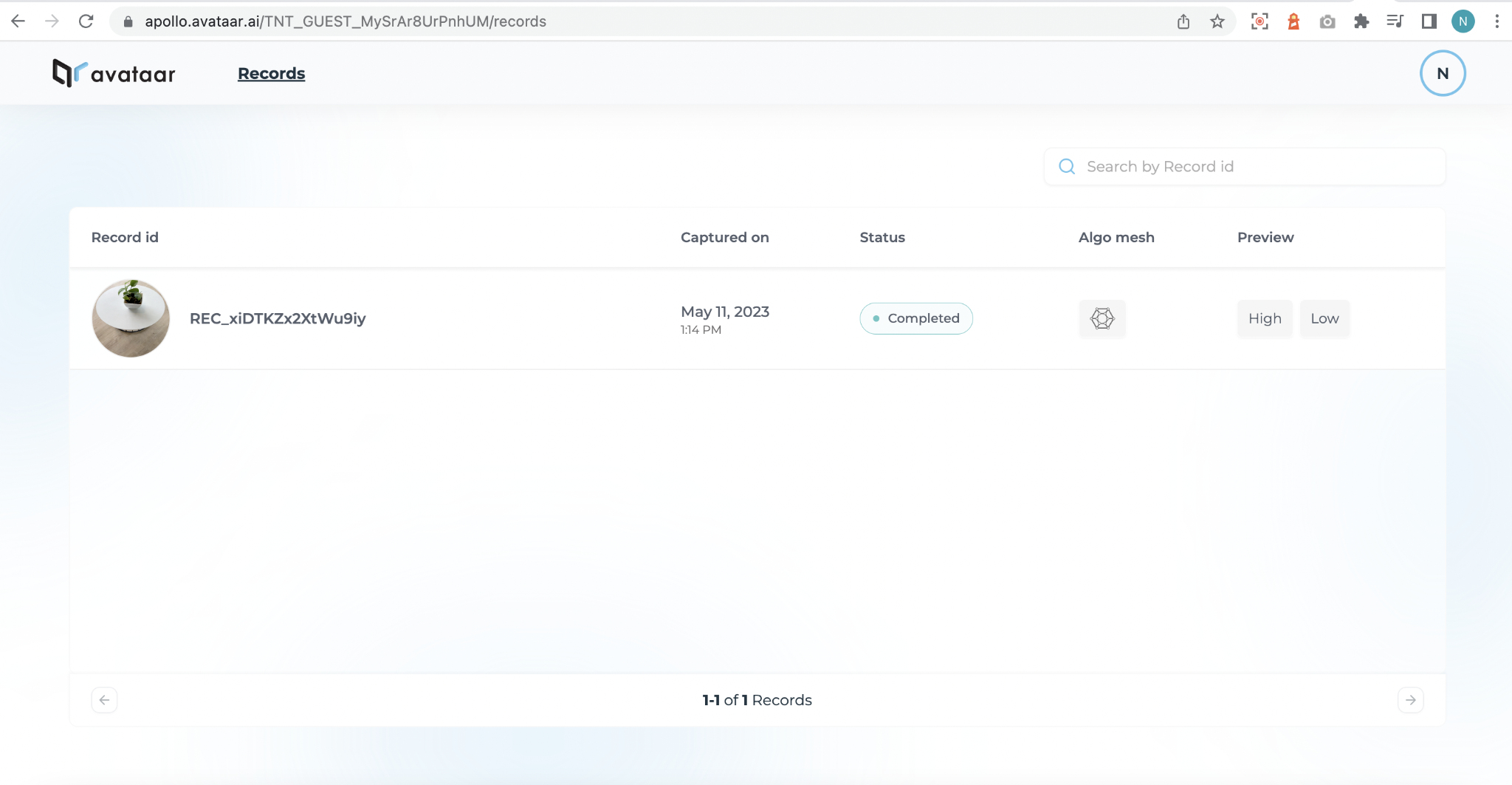Viewport: 1512px width, 785px height.
Task: Go back to the previous browser page
Action: 18,21
